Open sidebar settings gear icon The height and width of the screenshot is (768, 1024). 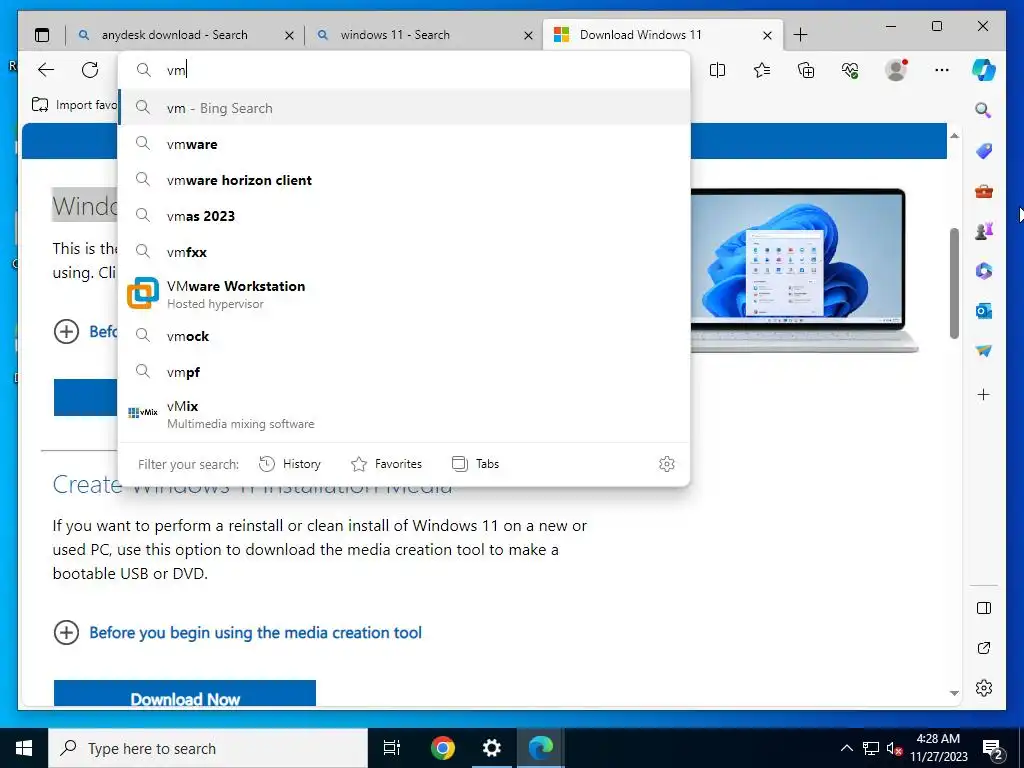(984, 688)
